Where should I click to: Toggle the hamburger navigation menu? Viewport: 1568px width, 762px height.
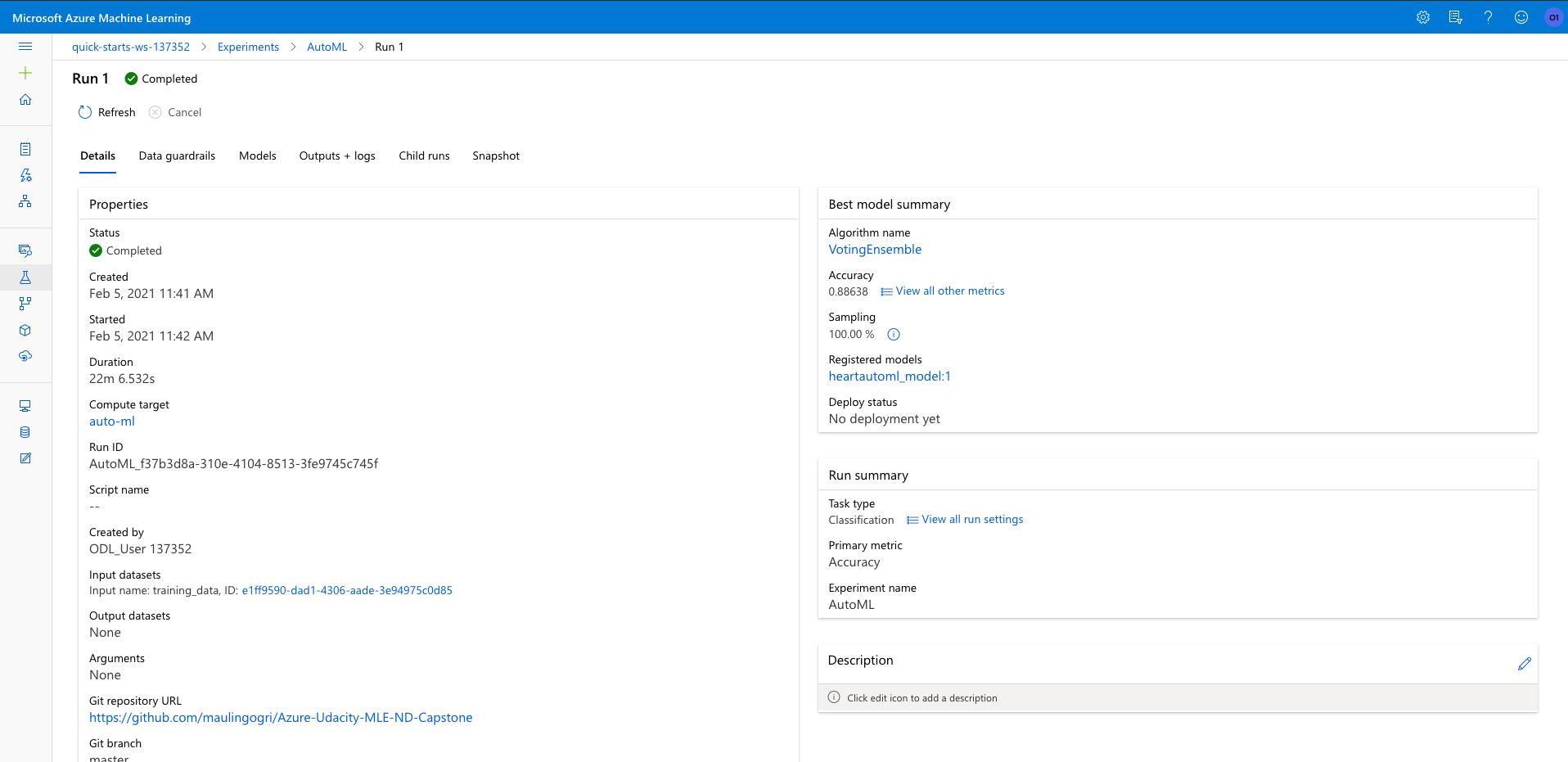pos(25,47)
